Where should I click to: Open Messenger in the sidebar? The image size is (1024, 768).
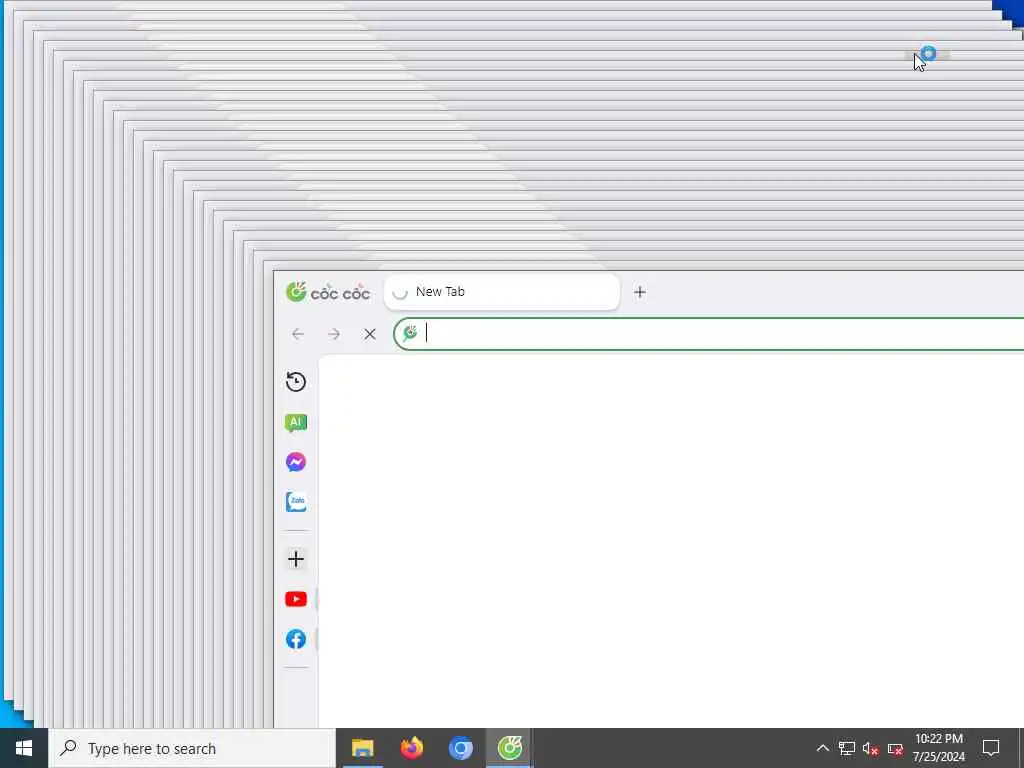[296, 462]
